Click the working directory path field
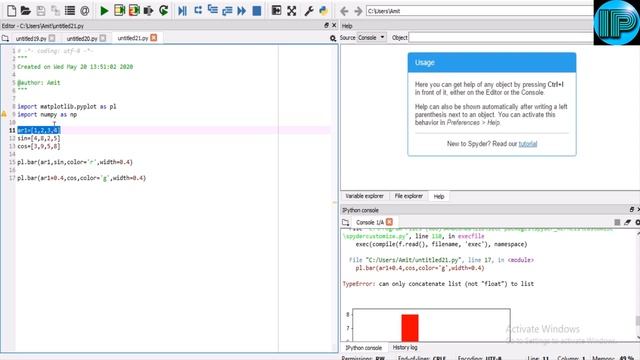 click(480, 11)
